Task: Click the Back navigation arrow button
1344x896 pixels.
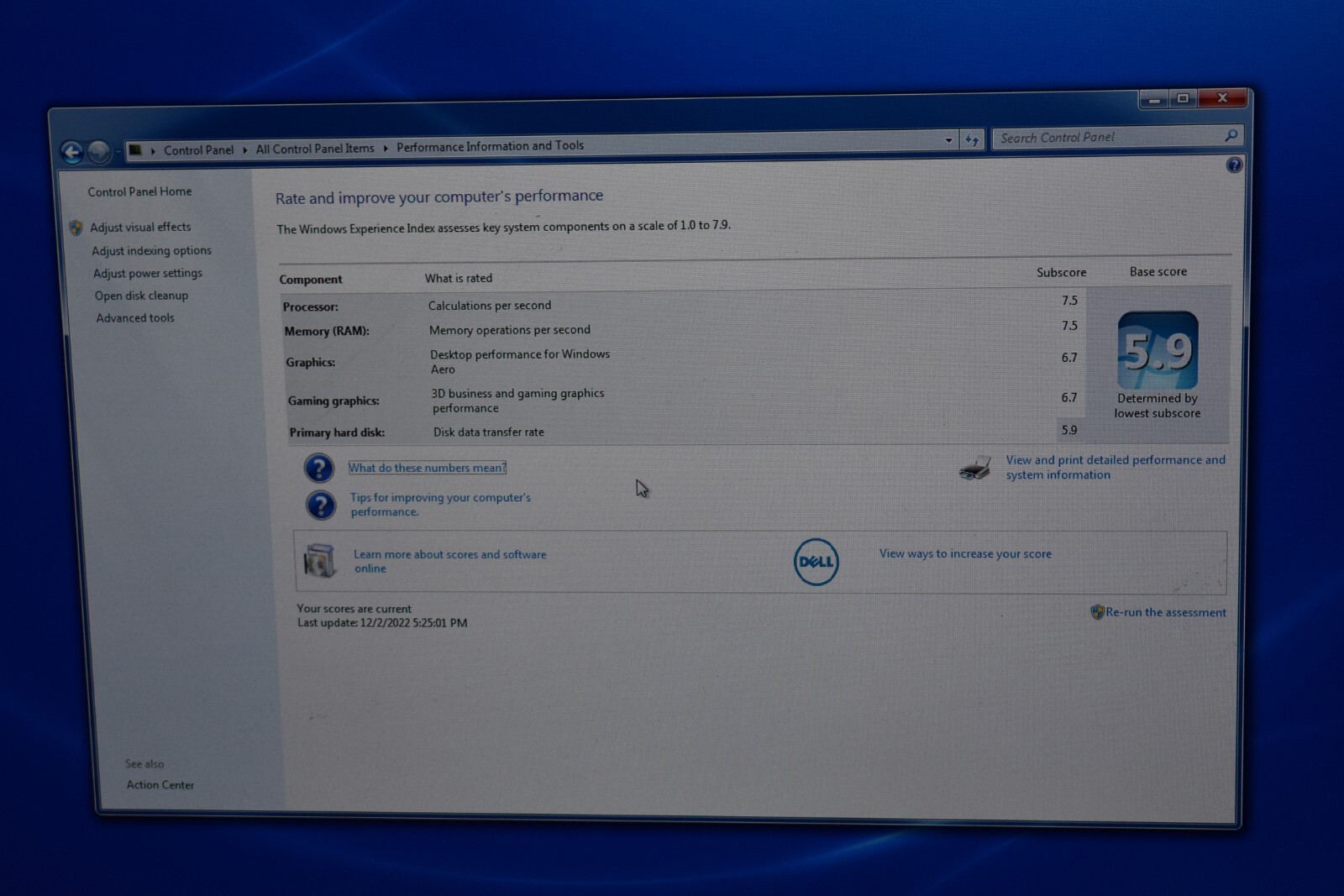Action: pyautogui.click(x=72, y=152)
